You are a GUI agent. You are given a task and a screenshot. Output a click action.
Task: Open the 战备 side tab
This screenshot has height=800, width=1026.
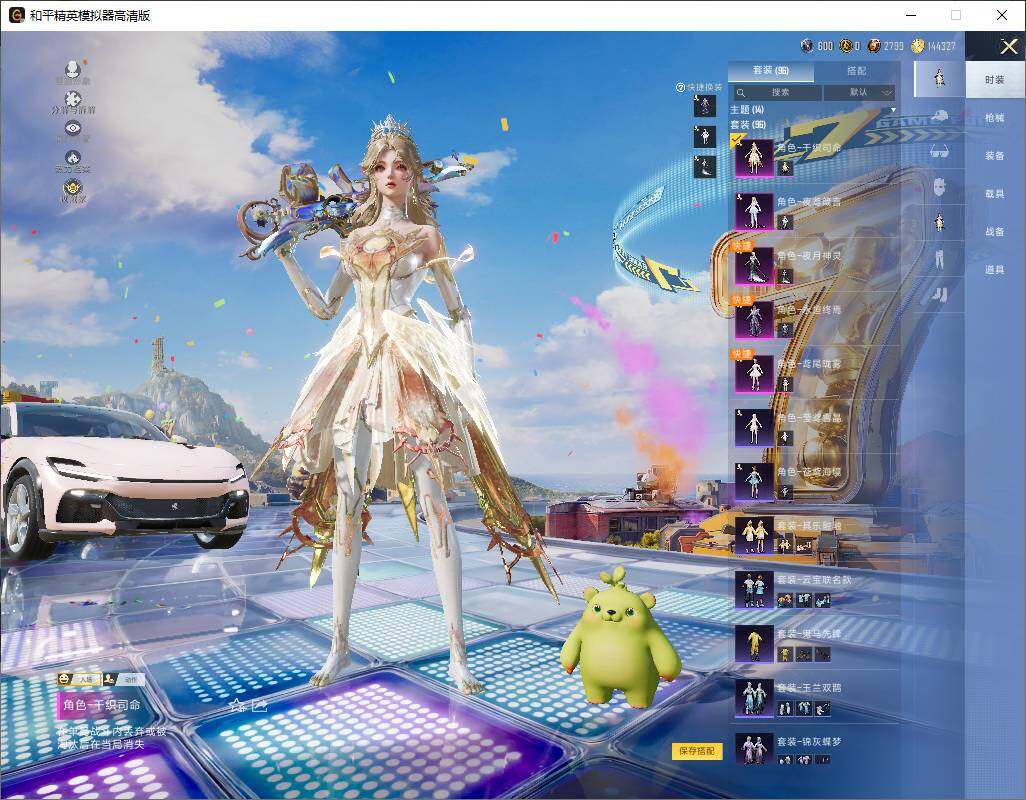[x=995, y=232]
